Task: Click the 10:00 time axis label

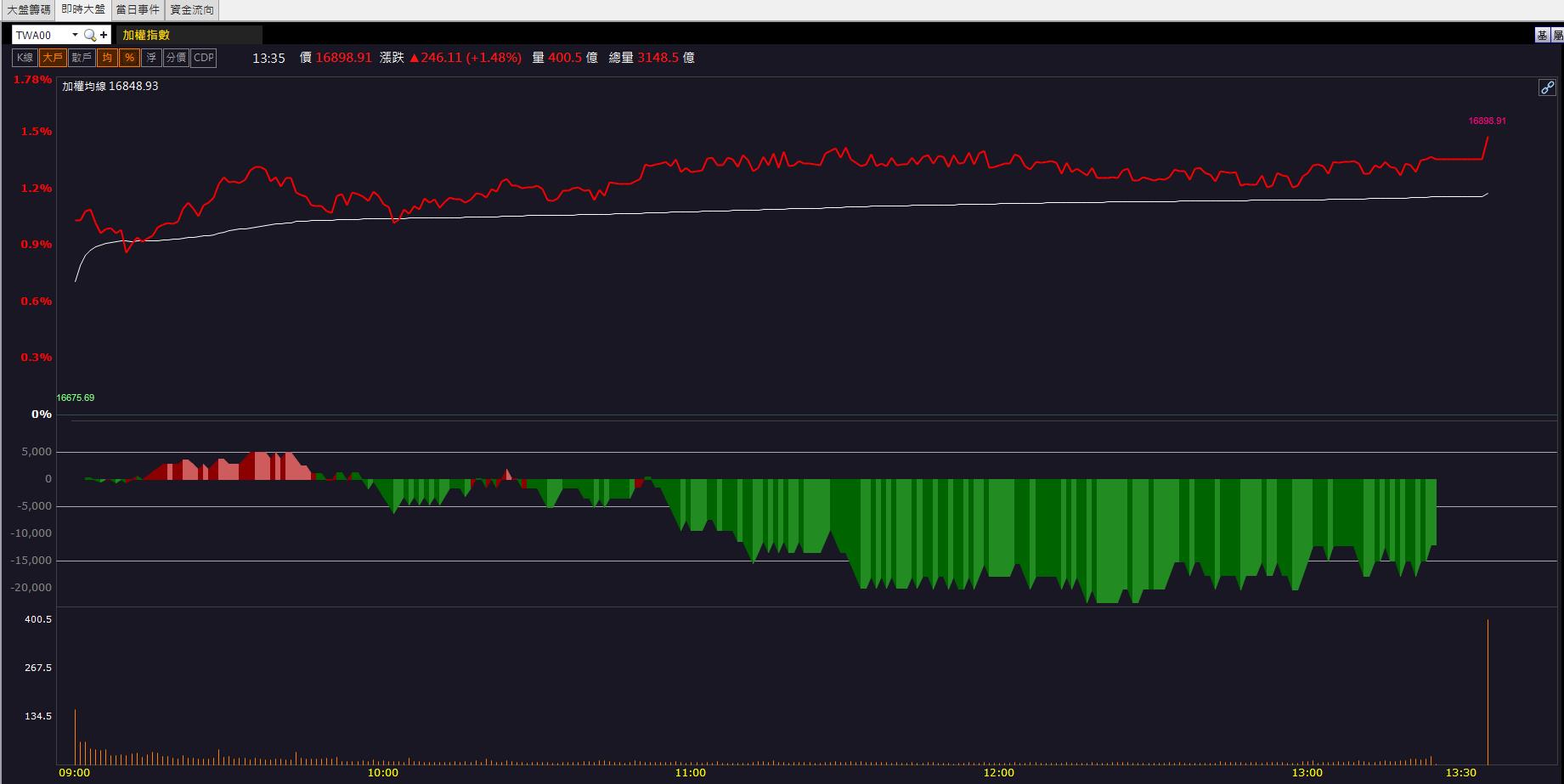Action: click(382, 772)
